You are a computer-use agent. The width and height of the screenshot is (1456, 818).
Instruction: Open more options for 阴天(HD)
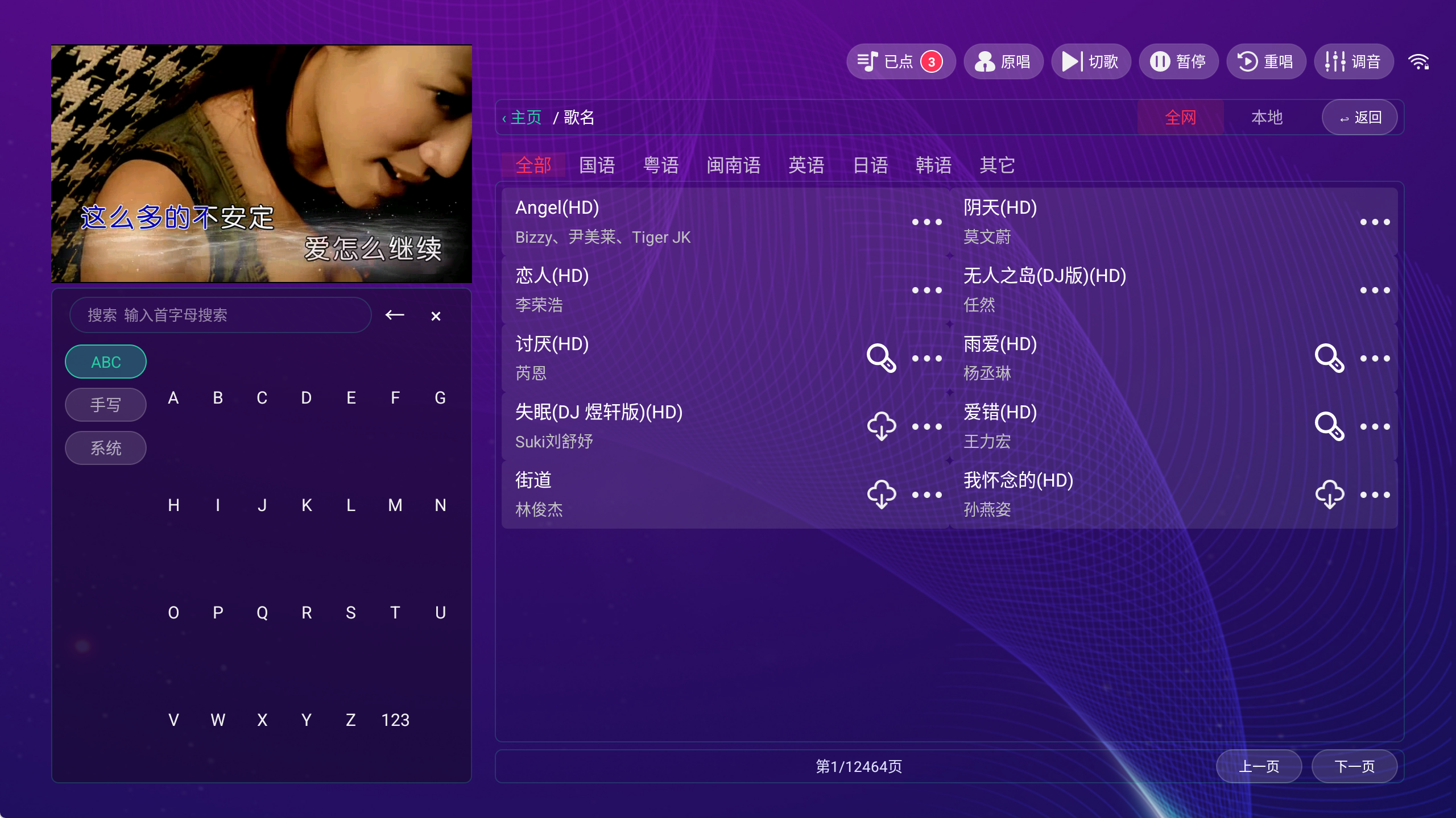(x=1375, y=222)
